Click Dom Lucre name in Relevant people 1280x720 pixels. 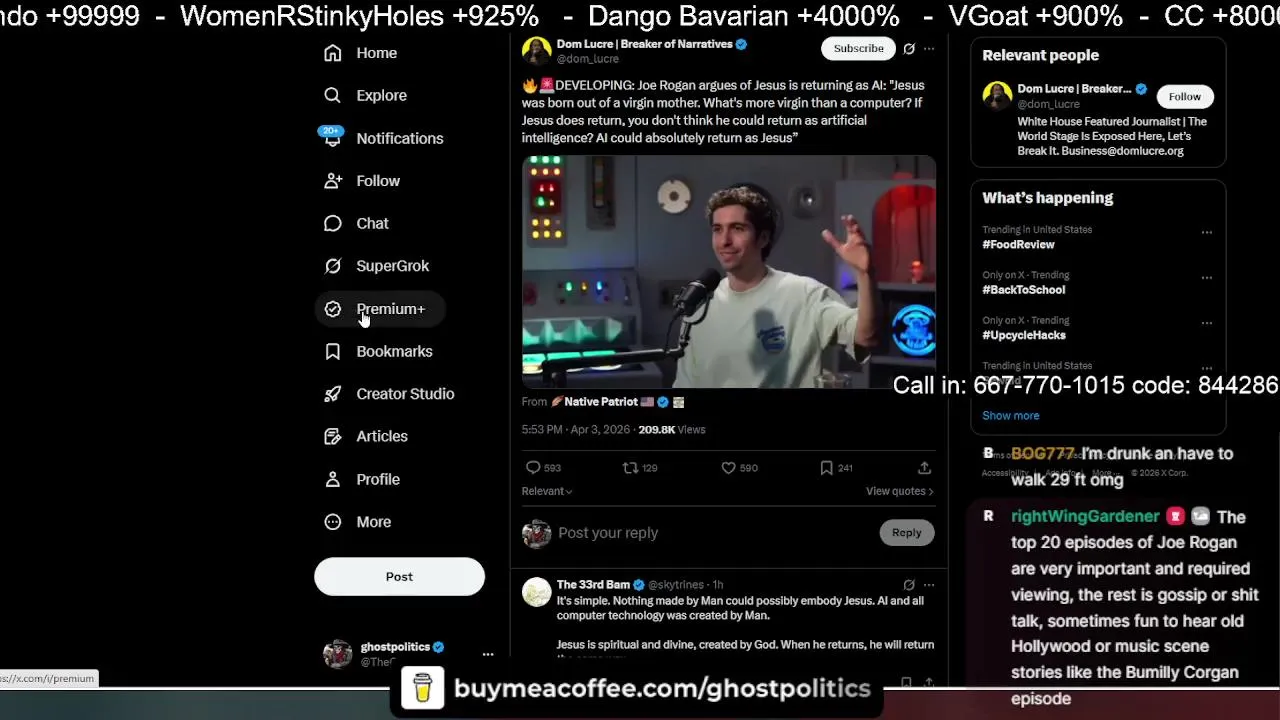point(1074,89)
